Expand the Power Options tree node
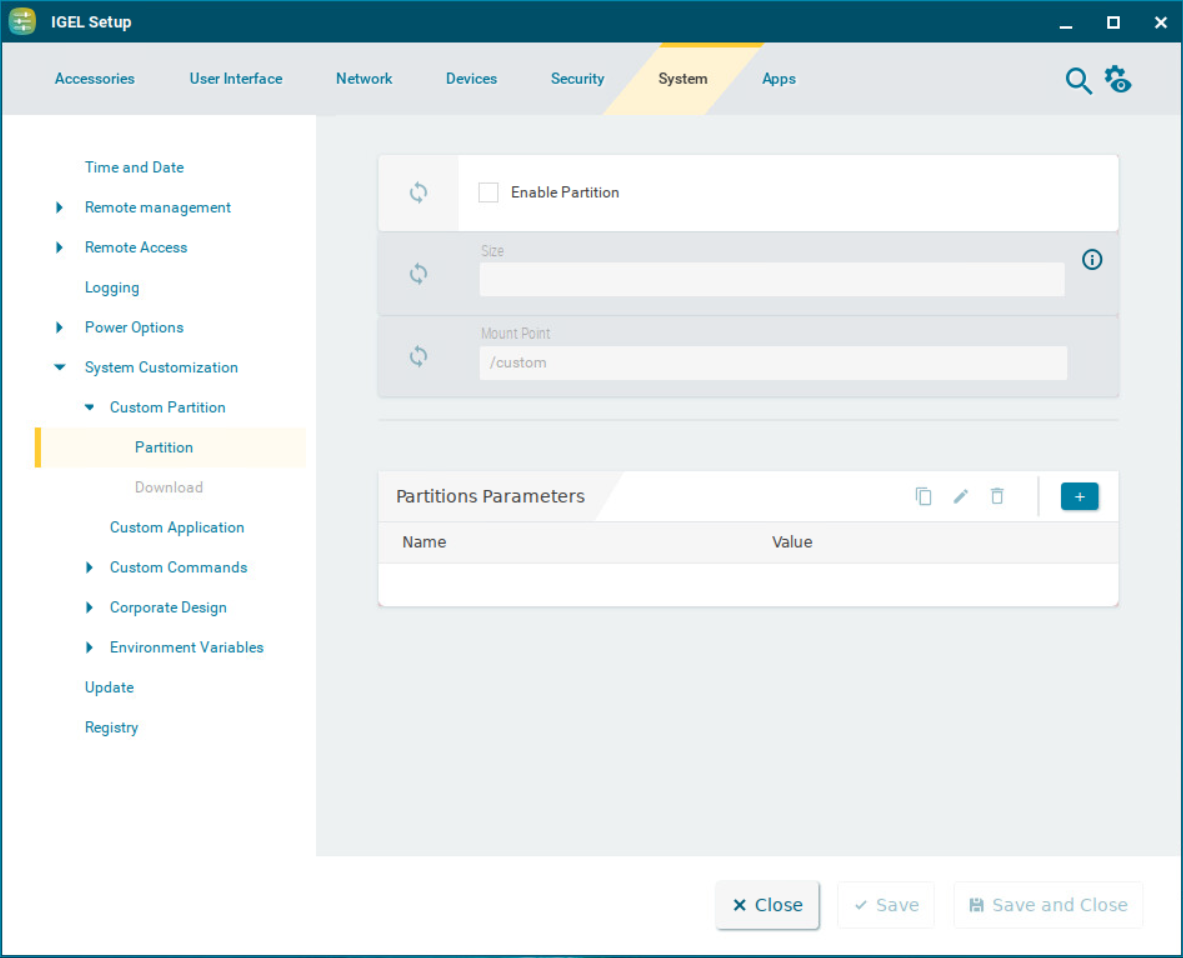The image size is (1183, 958). [x=60, y=328]
